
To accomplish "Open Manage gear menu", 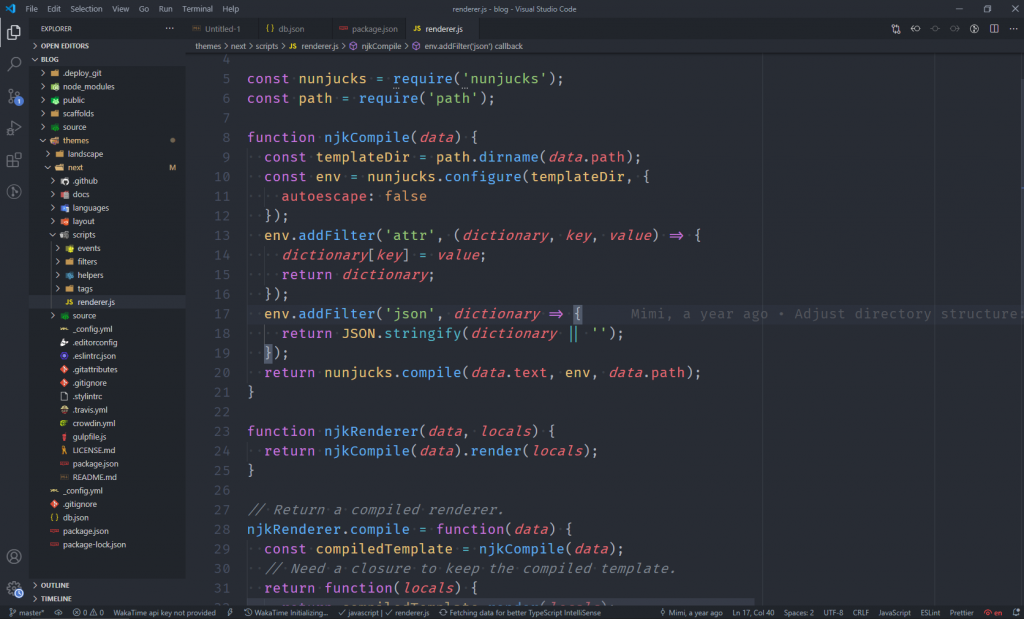I will (14, 588).
